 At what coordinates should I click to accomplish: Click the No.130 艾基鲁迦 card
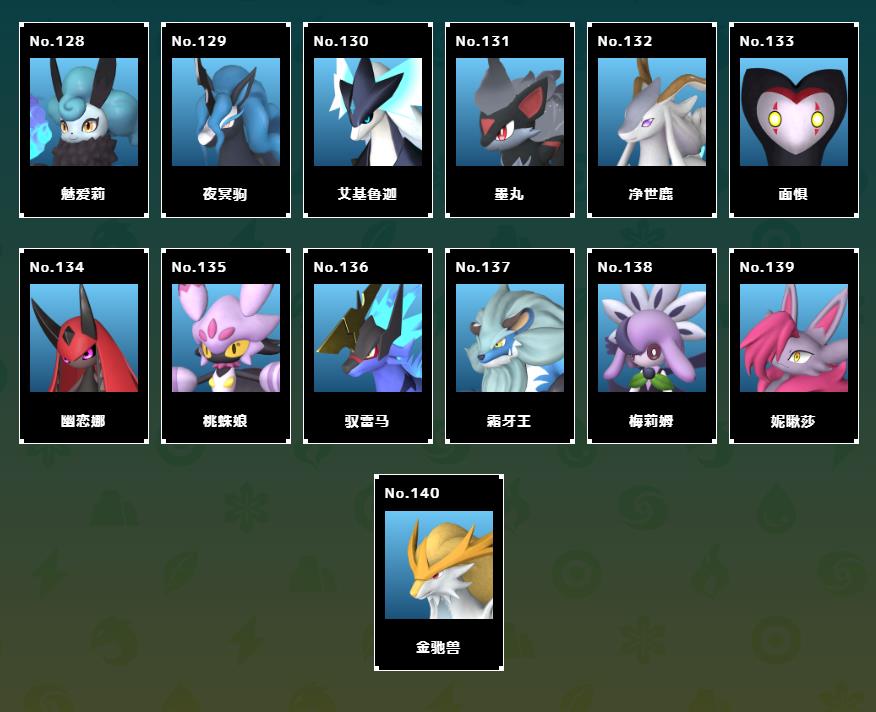[368, 120]
